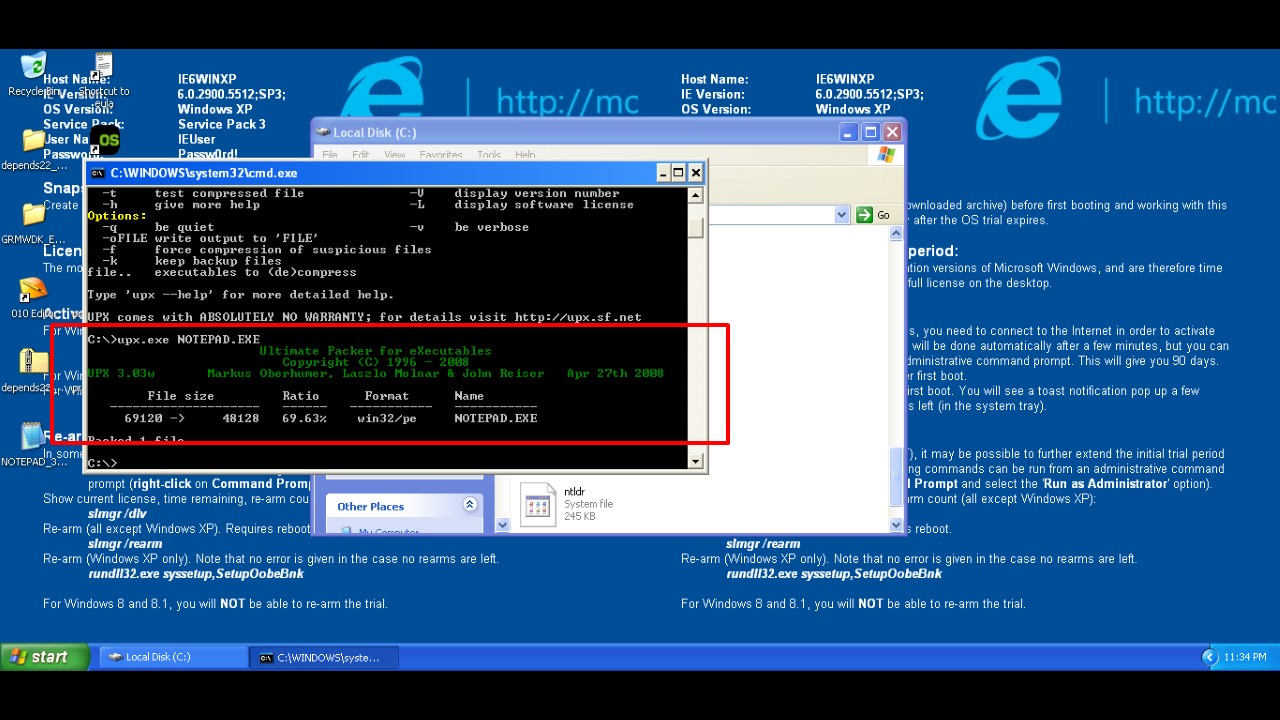Click the cmd.exe window title bar text
This screenshot has width=1280, height=720.
[204, 173]
